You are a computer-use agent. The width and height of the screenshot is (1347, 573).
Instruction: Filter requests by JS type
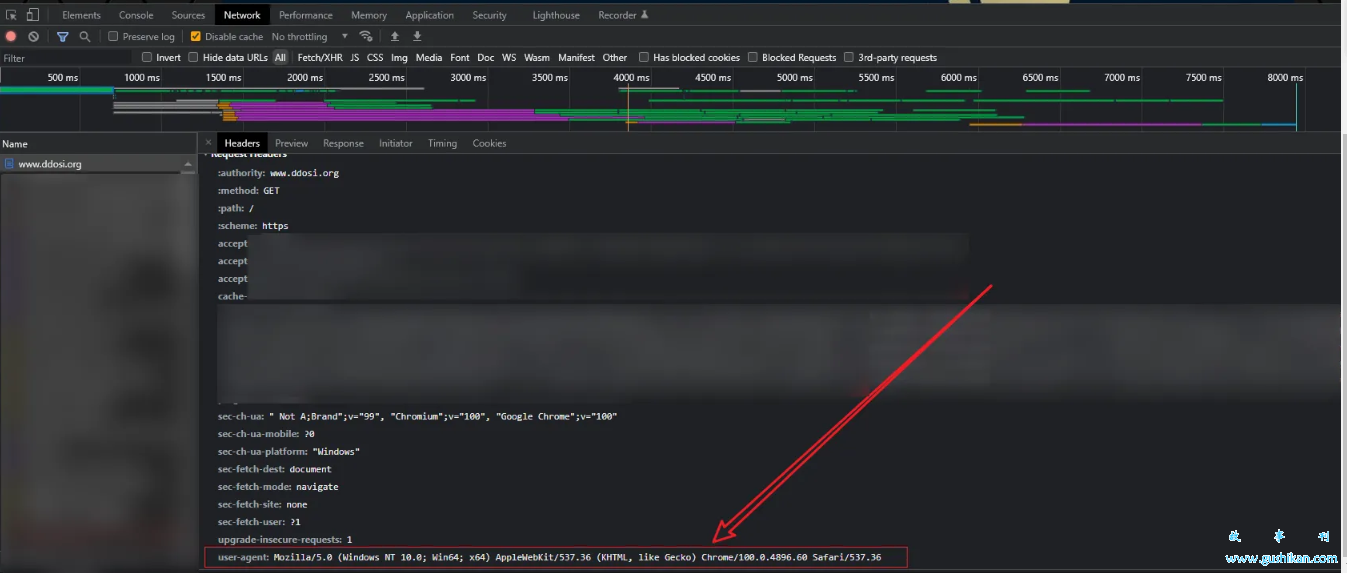point(354,58)
